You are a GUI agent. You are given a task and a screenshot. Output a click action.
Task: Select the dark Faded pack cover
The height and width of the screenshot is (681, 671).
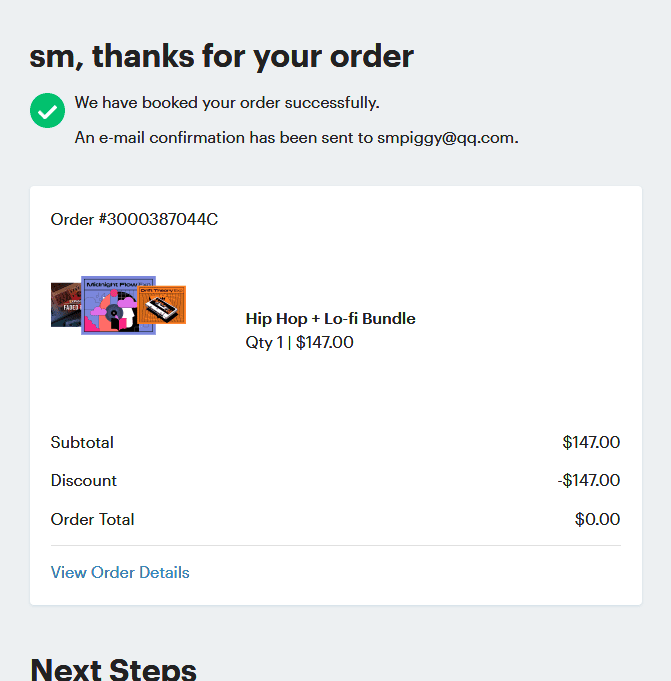pos(65,304)
